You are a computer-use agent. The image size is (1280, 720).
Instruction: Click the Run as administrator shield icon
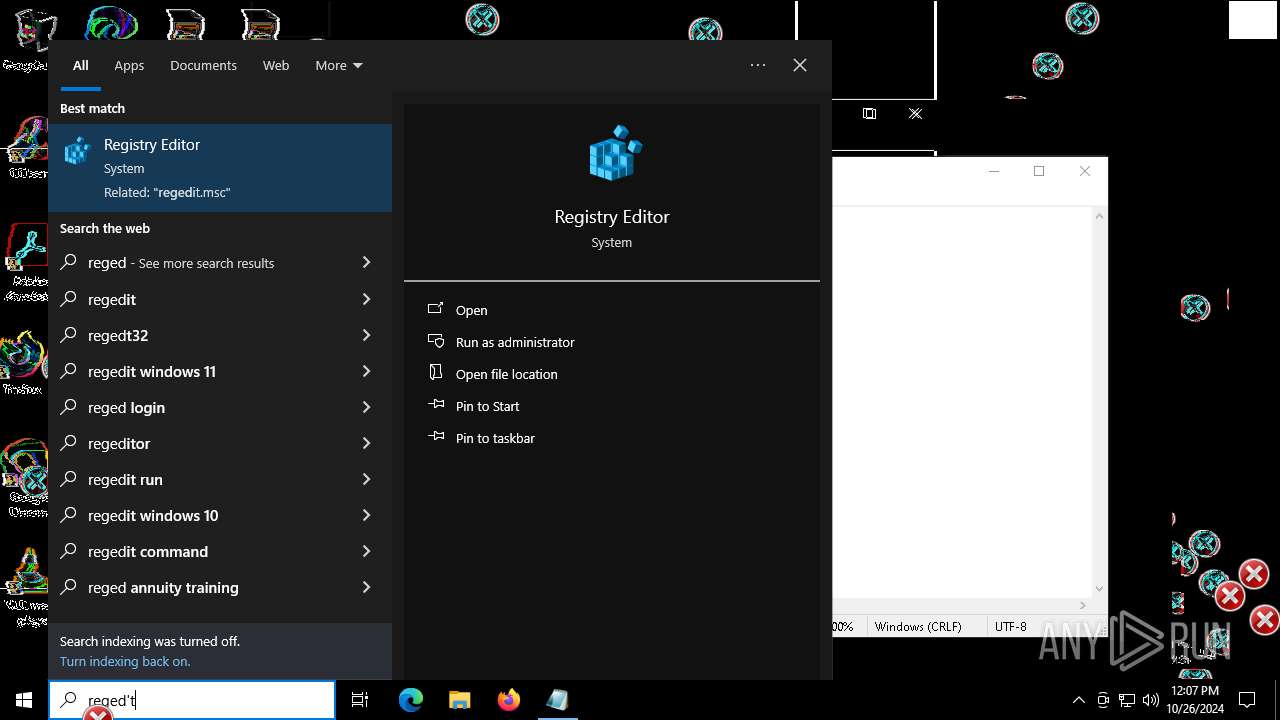[x=436, y=342]
